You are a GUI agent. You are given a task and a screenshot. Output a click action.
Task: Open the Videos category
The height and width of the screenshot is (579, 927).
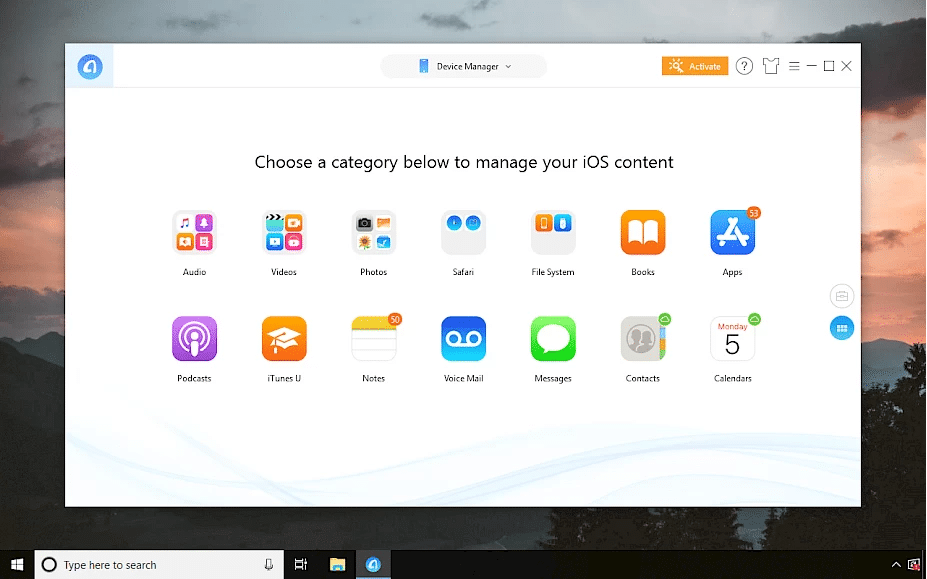coord(284,233)
